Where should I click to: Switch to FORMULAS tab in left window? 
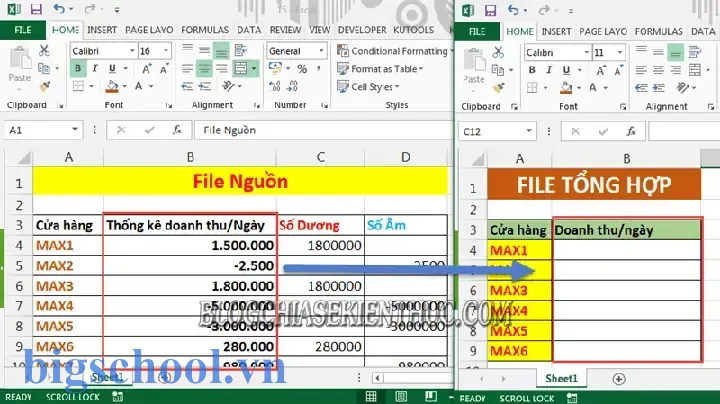[x=205, y=30]
